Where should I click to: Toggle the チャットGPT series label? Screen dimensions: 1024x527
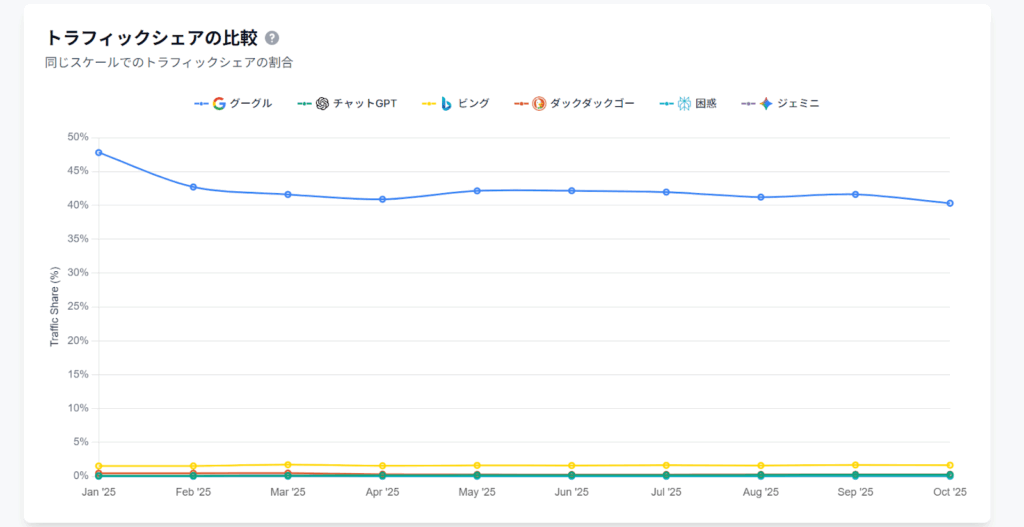point(364,103)
